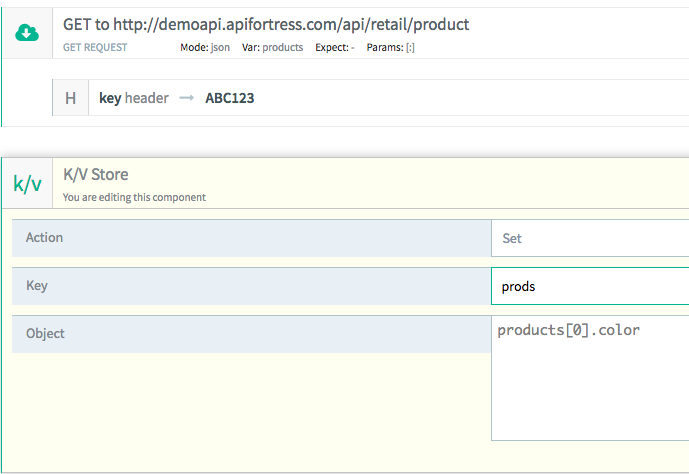The width and height of the screenshot is (689, 474).
Task: Click the Expect setting in the GET row
Action: pyautogui.click(x=334, y=47)
